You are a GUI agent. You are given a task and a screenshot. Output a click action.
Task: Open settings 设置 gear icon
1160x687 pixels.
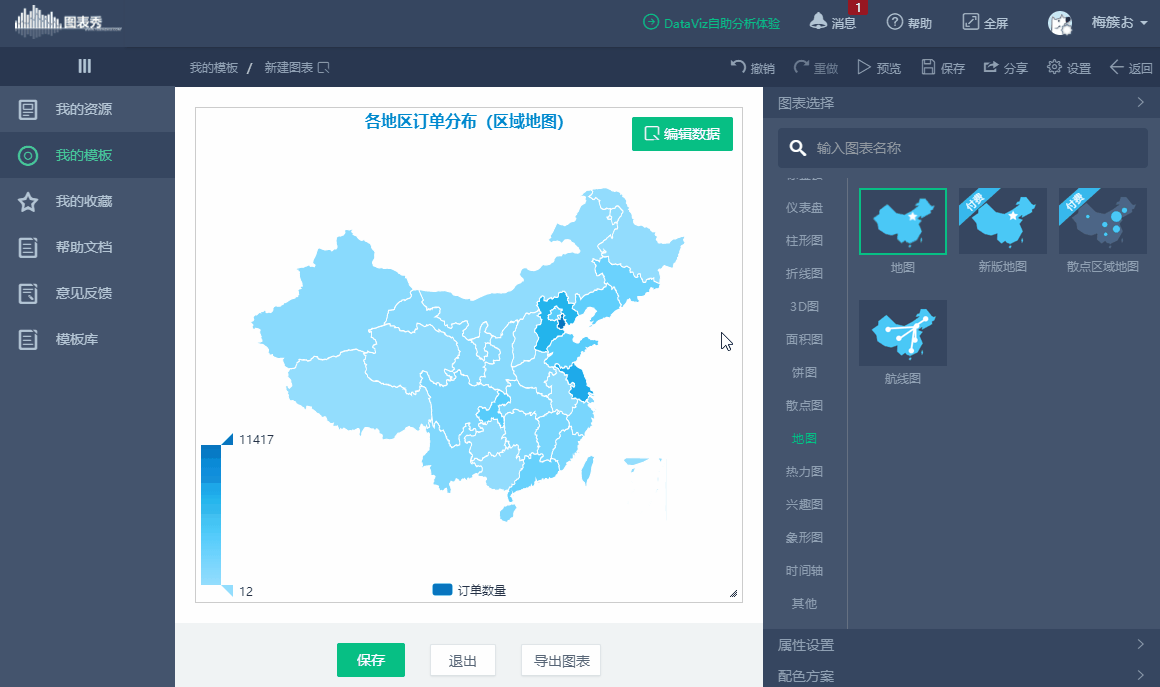[x=1054, y=67]
